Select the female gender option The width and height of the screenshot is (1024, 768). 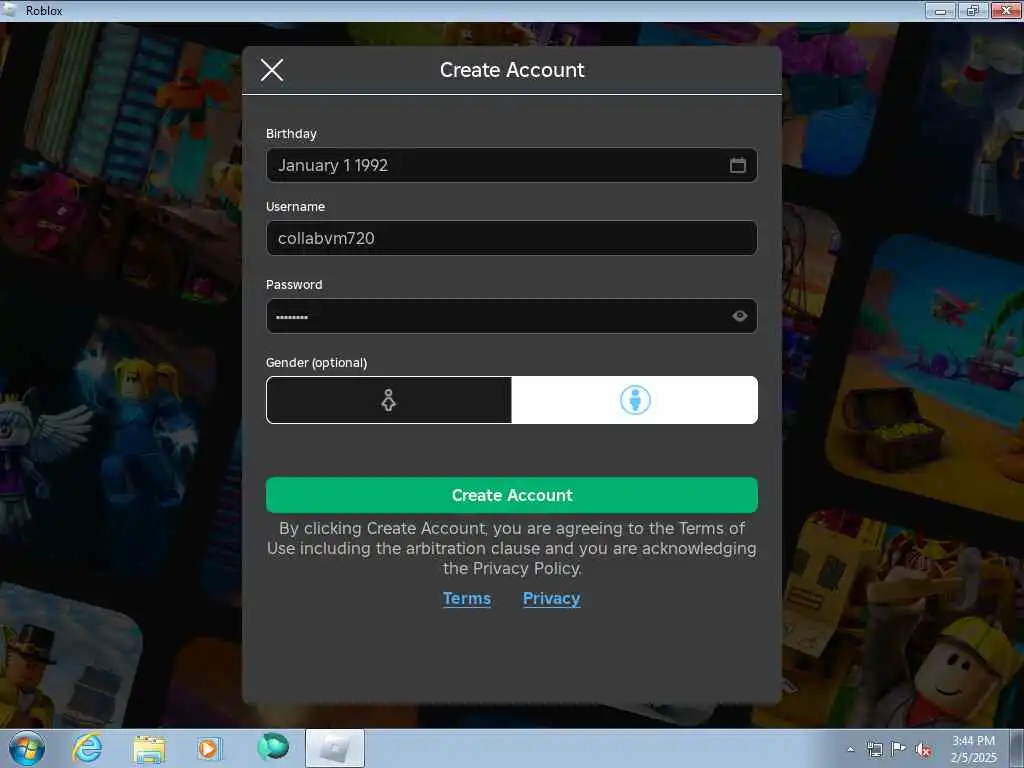click(x=389, y=400)
